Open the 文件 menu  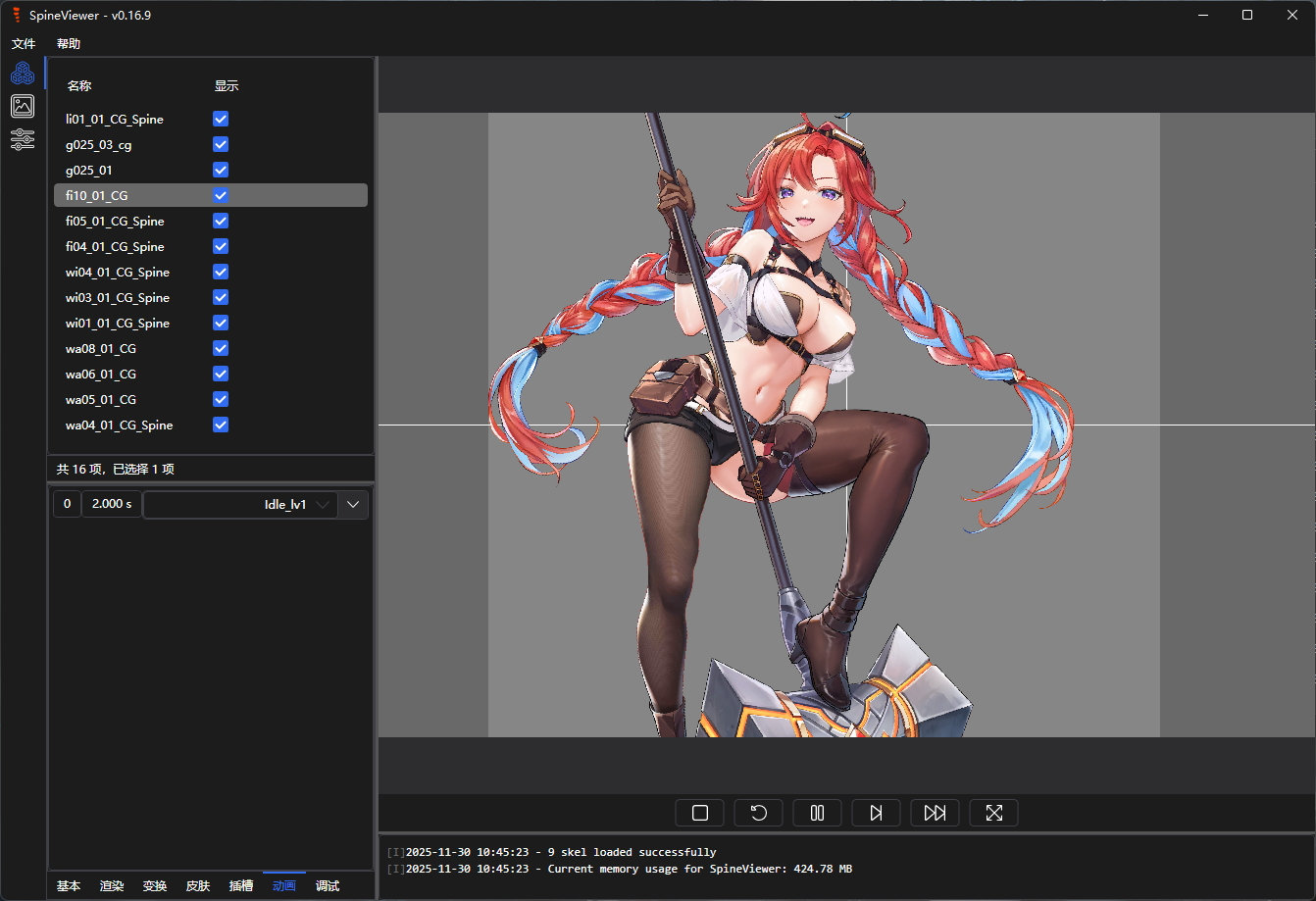(x=24, y=44)
